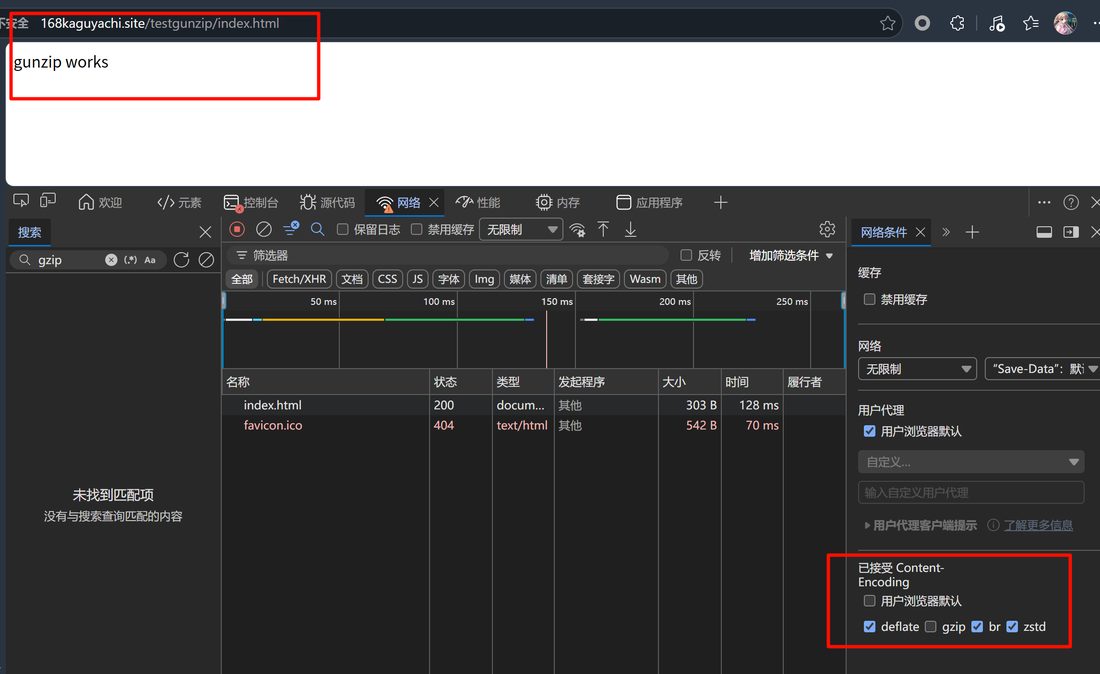Filter requests by Wasm

tap(645, 279)
